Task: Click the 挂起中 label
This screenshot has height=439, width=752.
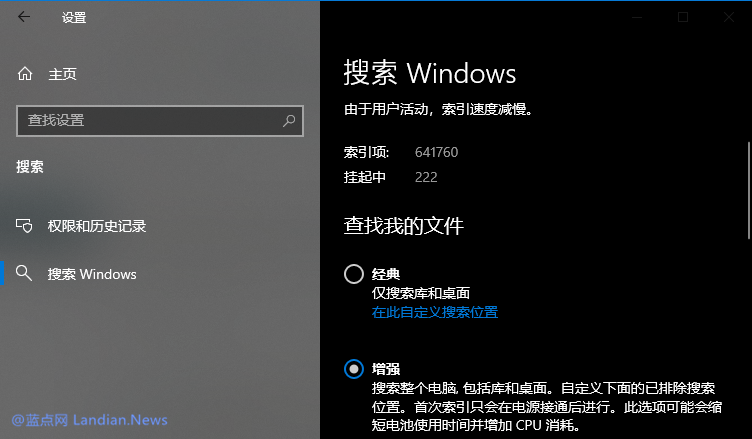Action: [x=364, y=177]
